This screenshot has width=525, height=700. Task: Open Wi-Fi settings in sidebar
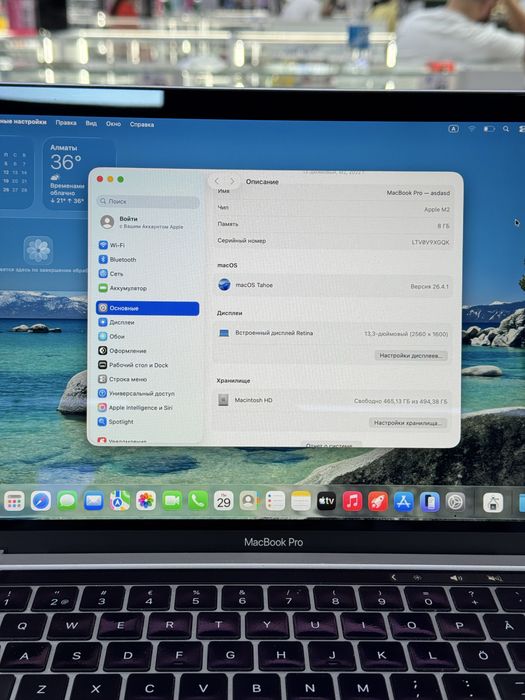pyautogui.click(x=147, y=245)
